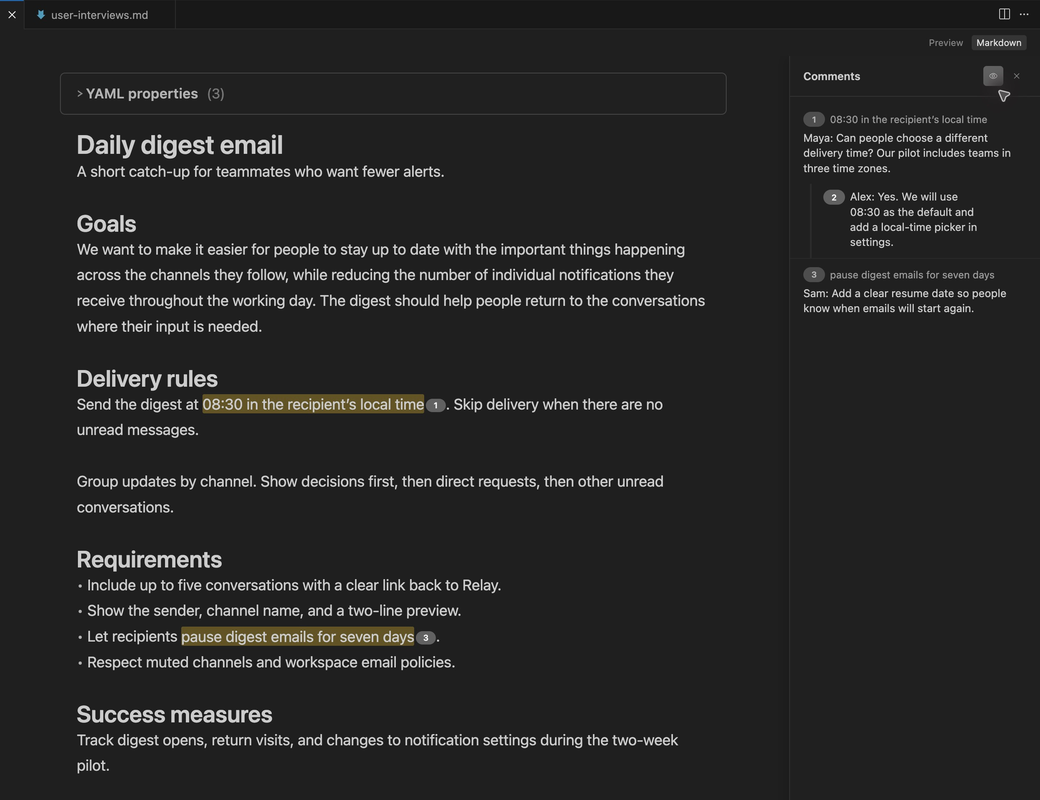This screenshot has width=1040, height=800.
Task: Close the user-interviews.md tab with the X
Action: click(12, 15)
